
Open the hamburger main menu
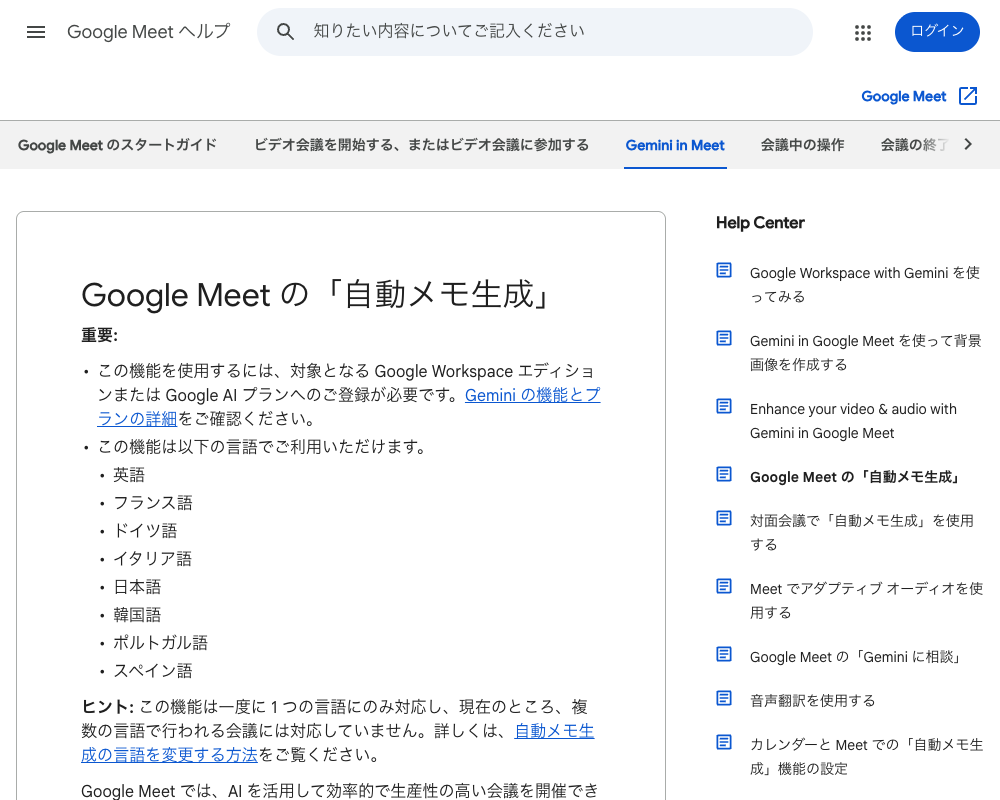pyautogui.click(x=36, y=32)
